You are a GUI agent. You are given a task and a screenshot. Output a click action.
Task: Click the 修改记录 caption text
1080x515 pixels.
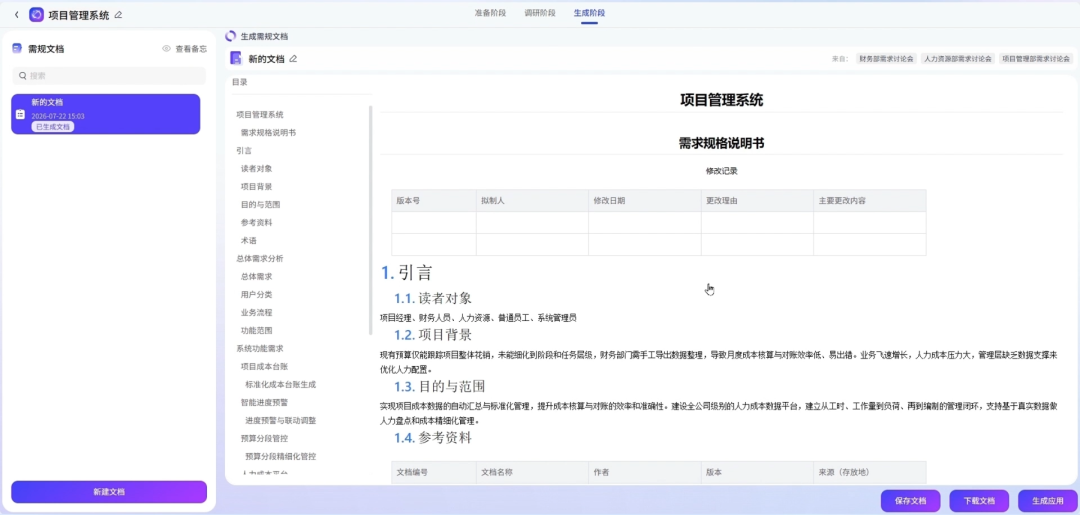coord(721,171)
